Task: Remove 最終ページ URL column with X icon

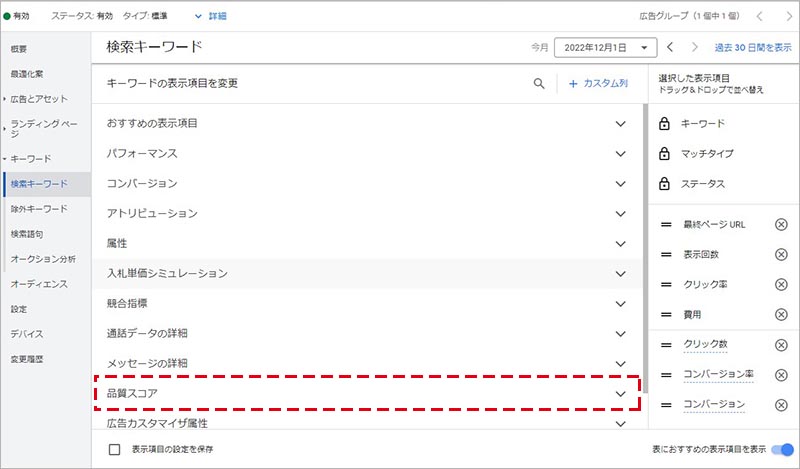Action: [781, 225]
